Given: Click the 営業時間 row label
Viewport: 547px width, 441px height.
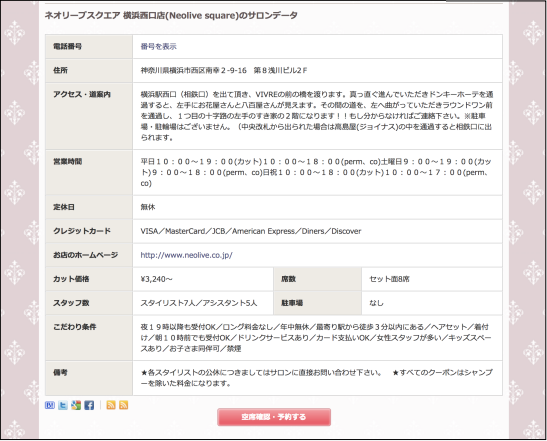Looking at the screenshot, I should (x=67, y=162).
